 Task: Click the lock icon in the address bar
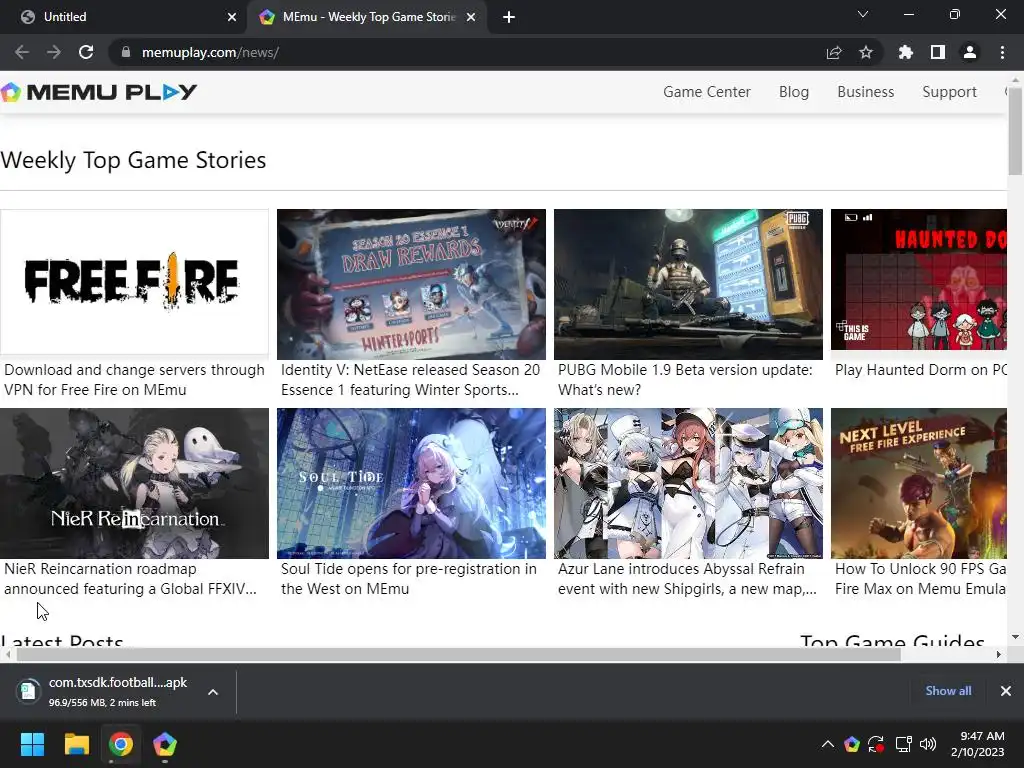pos(126,52)
